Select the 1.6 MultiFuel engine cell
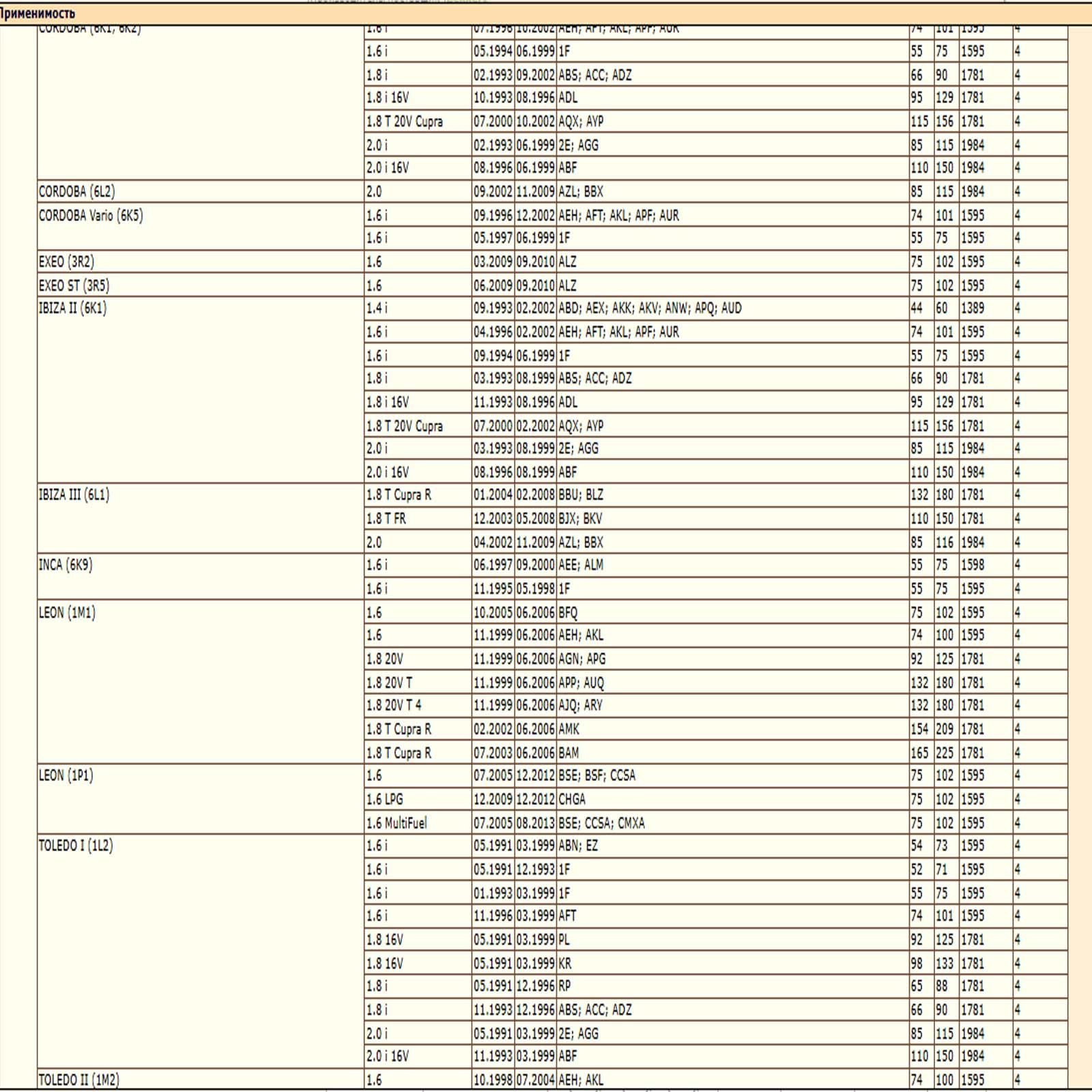Viewport: 1092px width, 1092px height. coord(397,823)
